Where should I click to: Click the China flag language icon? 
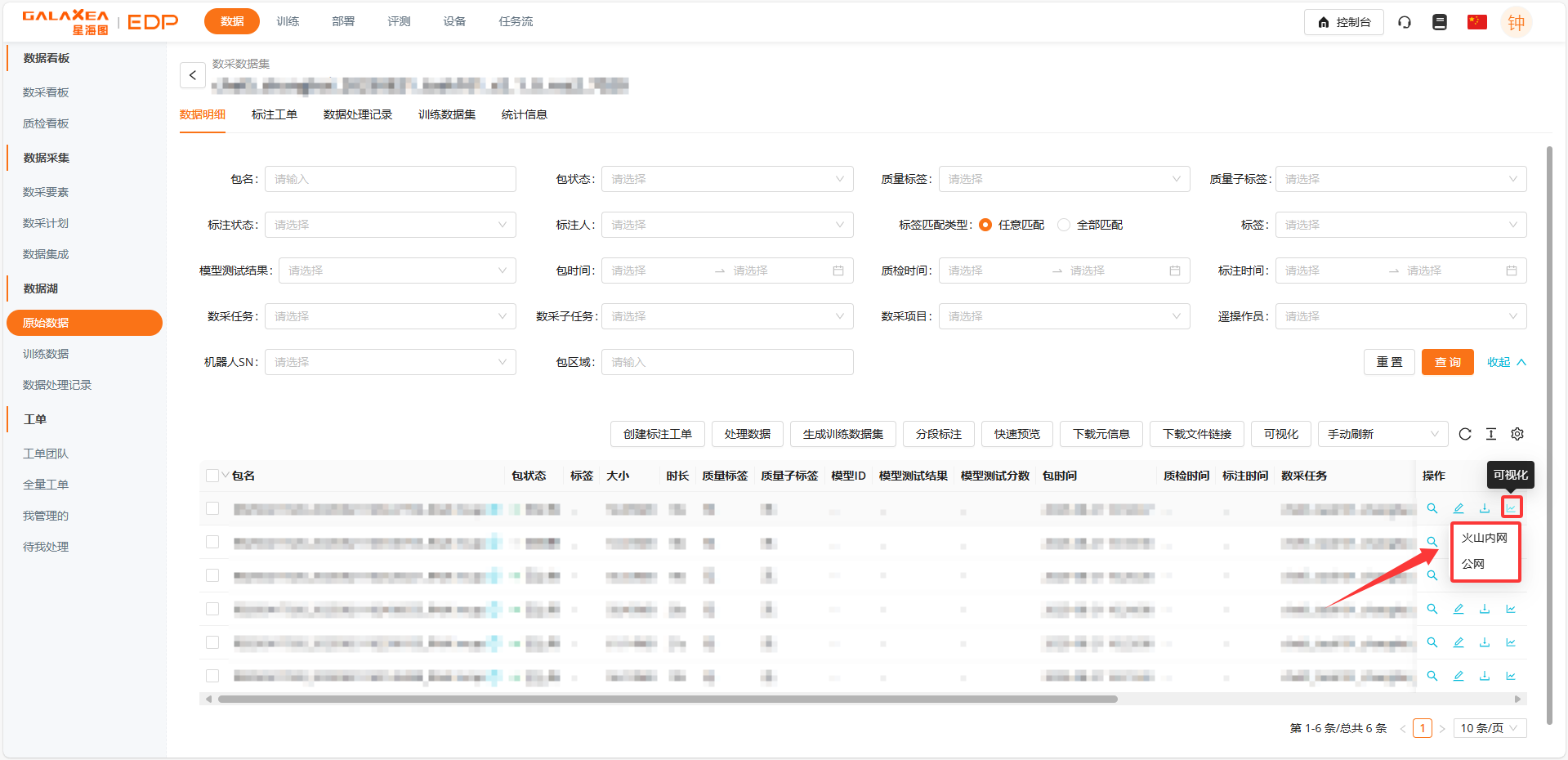click(x=1476, y=22)
